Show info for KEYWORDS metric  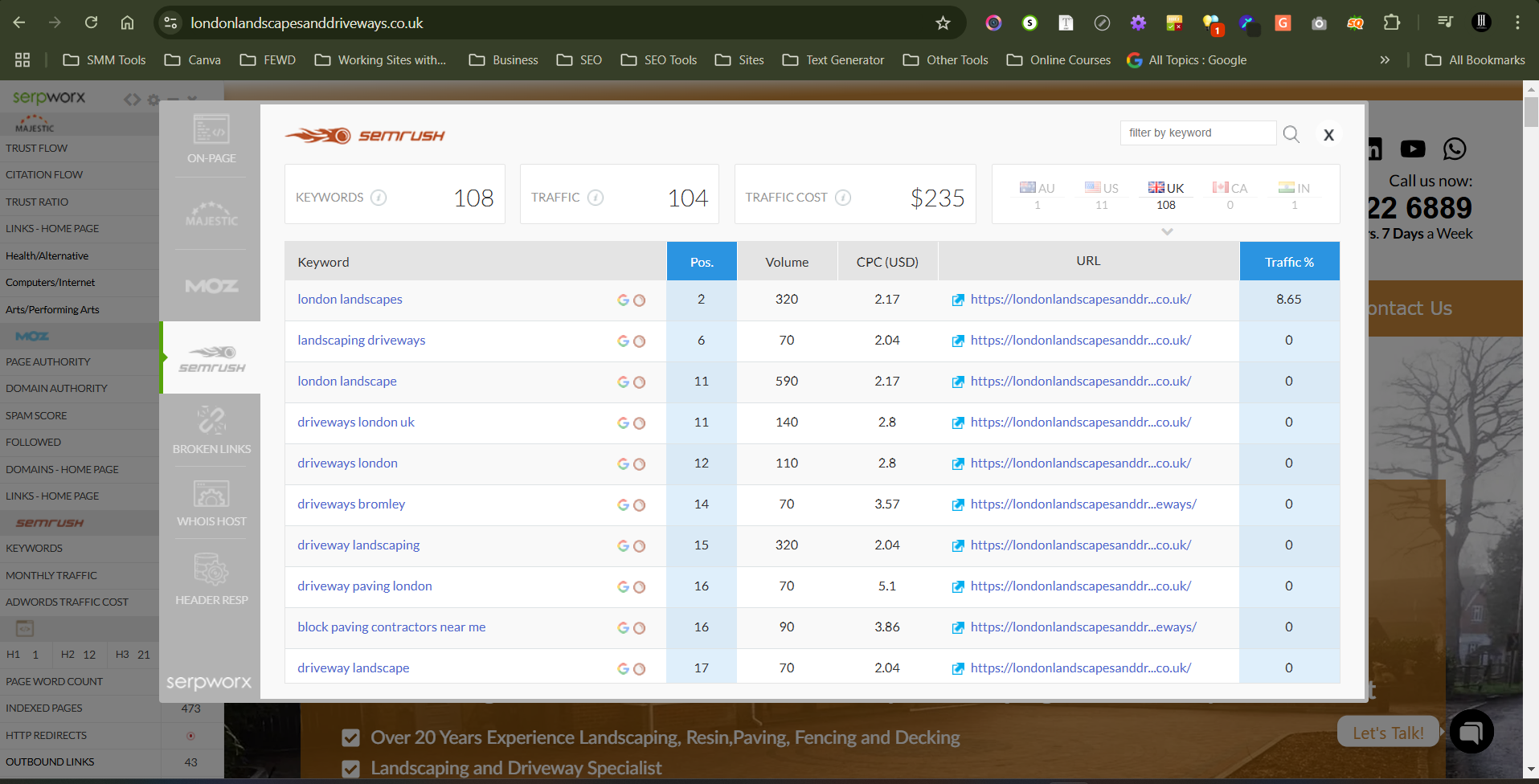(379, 198)
